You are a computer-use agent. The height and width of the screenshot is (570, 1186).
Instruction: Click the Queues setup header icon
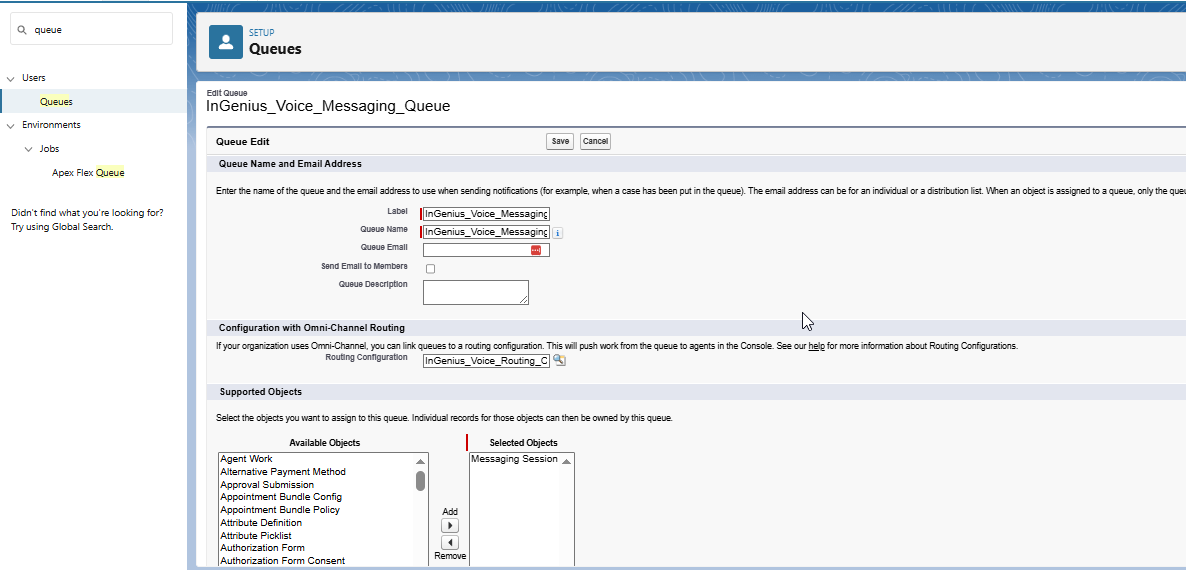[x=226, y=42]
